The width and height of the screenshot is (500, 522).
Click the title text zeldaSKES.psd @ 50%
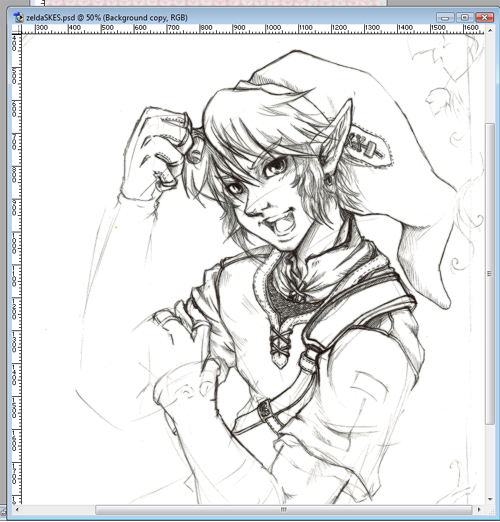coord(64,17)
